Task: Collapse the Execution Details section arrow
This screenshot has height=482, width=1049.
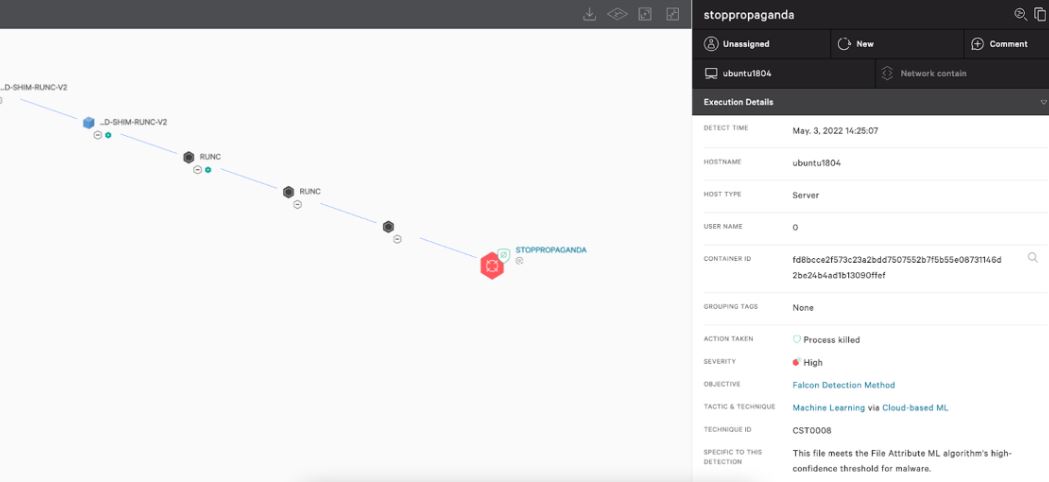Action: click(1043, 102)
